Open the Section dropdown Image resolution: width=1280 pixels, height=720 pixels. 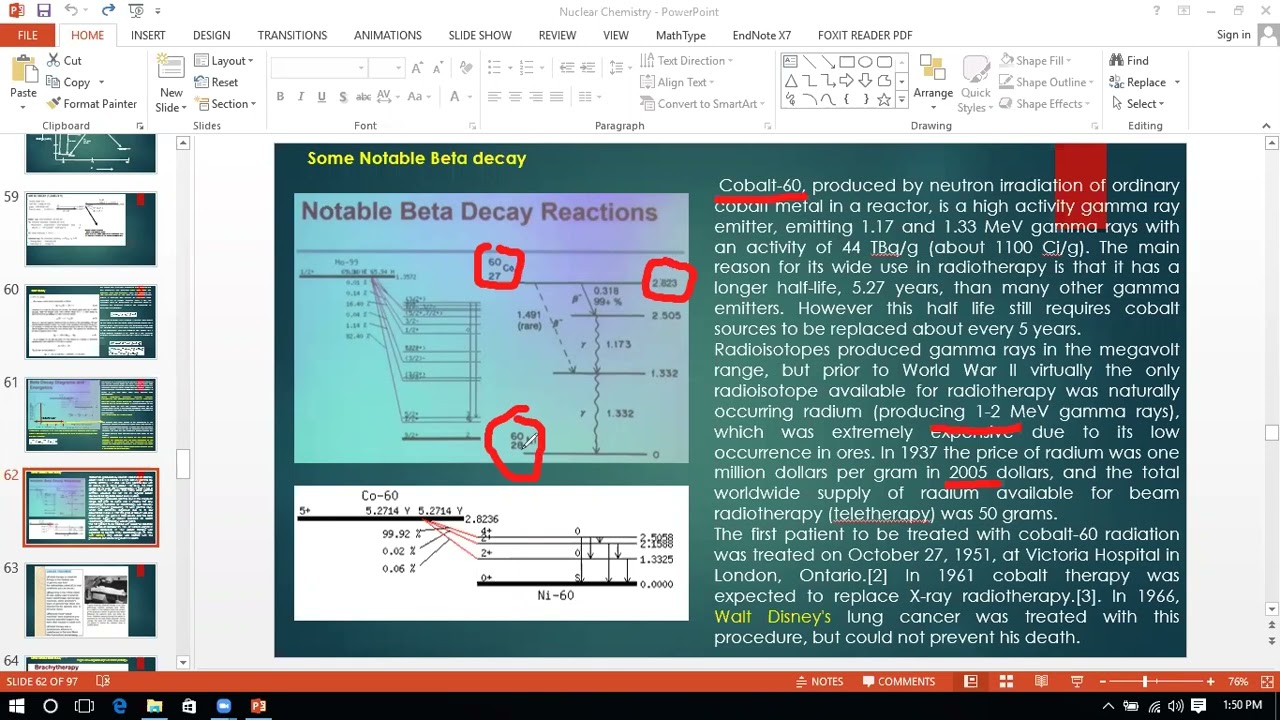click(226, 104)
